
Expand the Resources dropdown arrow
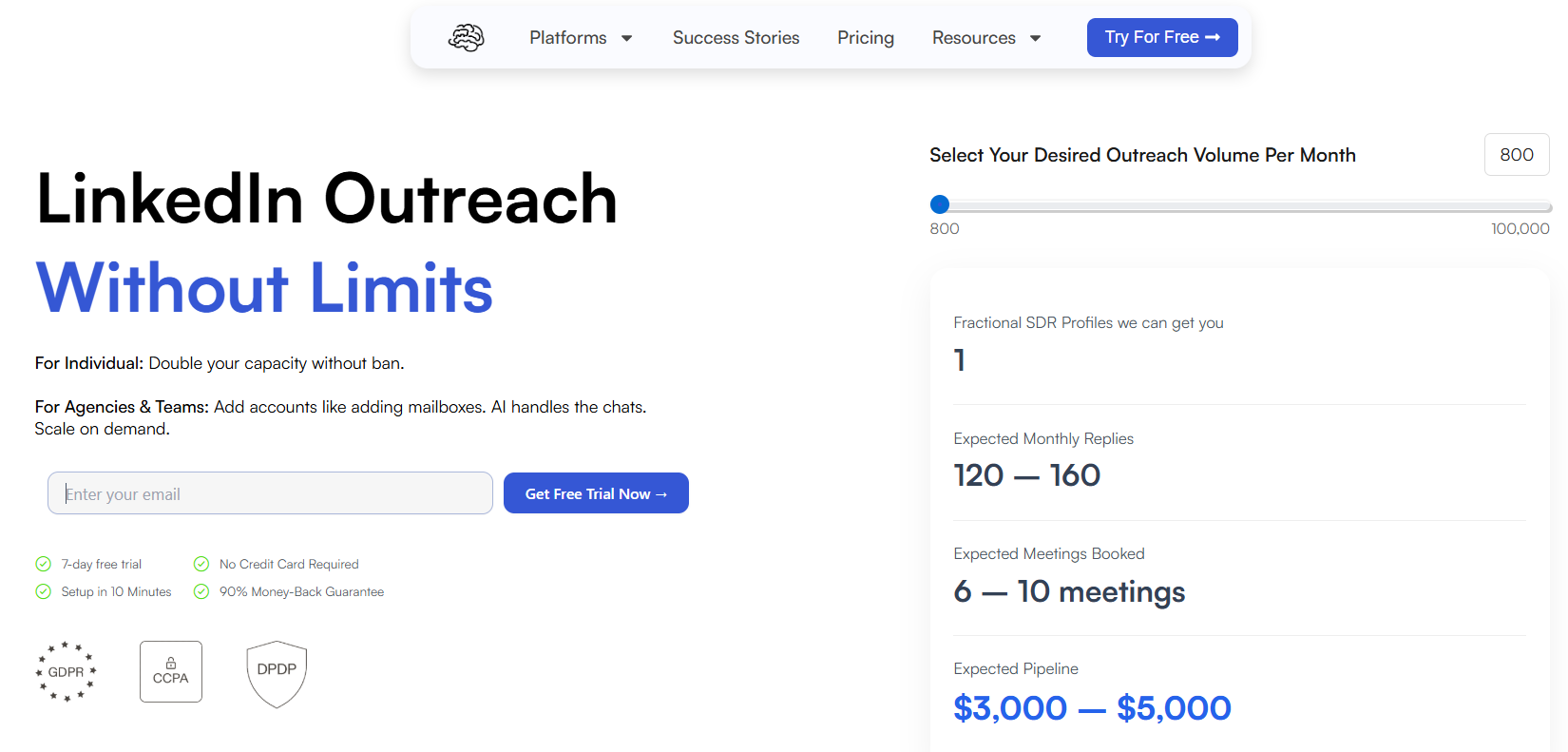[x=1036, y=38]
